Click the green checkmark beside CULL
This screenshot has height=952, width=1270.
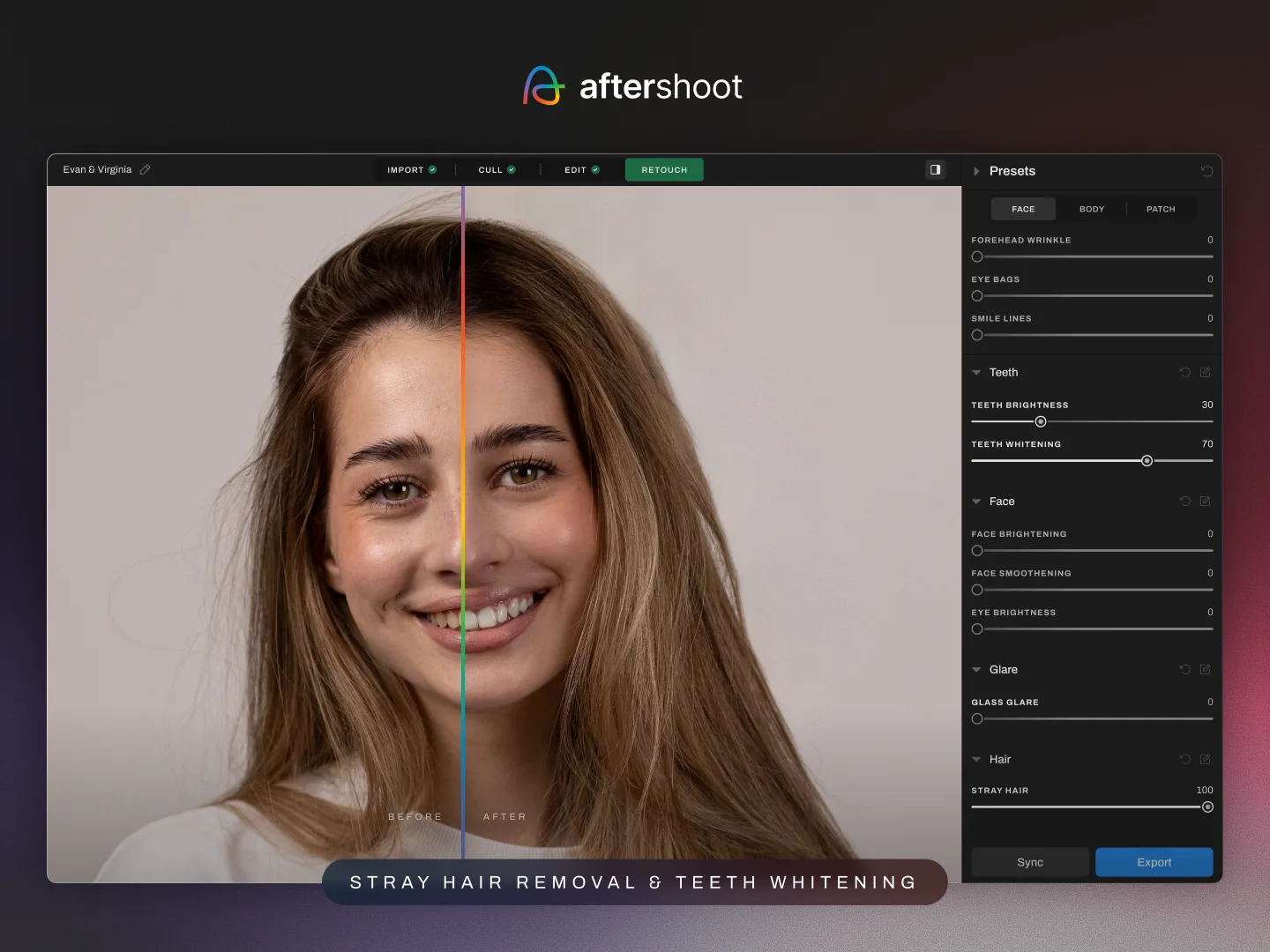511,169
